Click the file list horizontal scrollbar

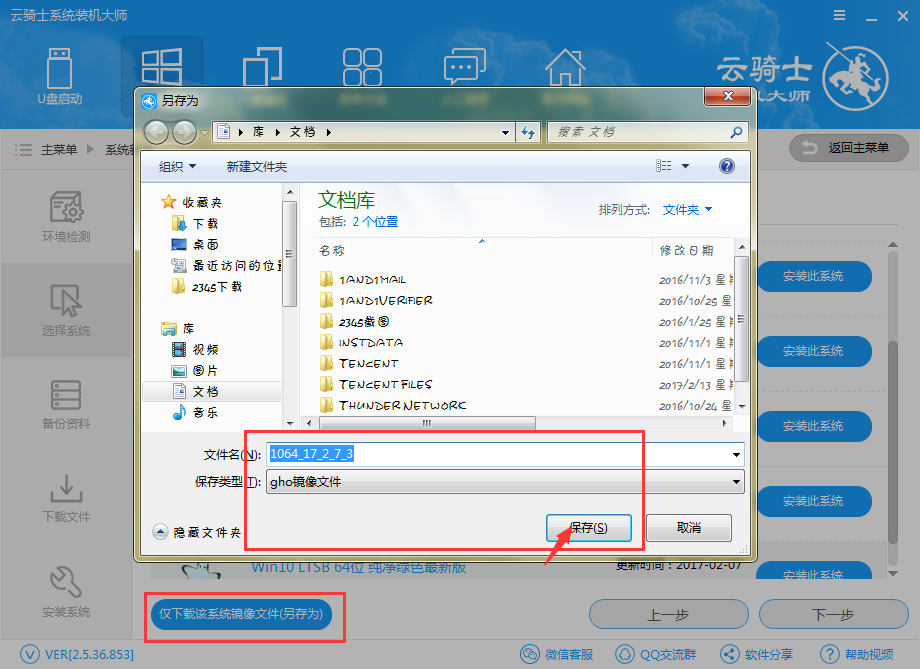pyautogui.click(x=427, y=423)
